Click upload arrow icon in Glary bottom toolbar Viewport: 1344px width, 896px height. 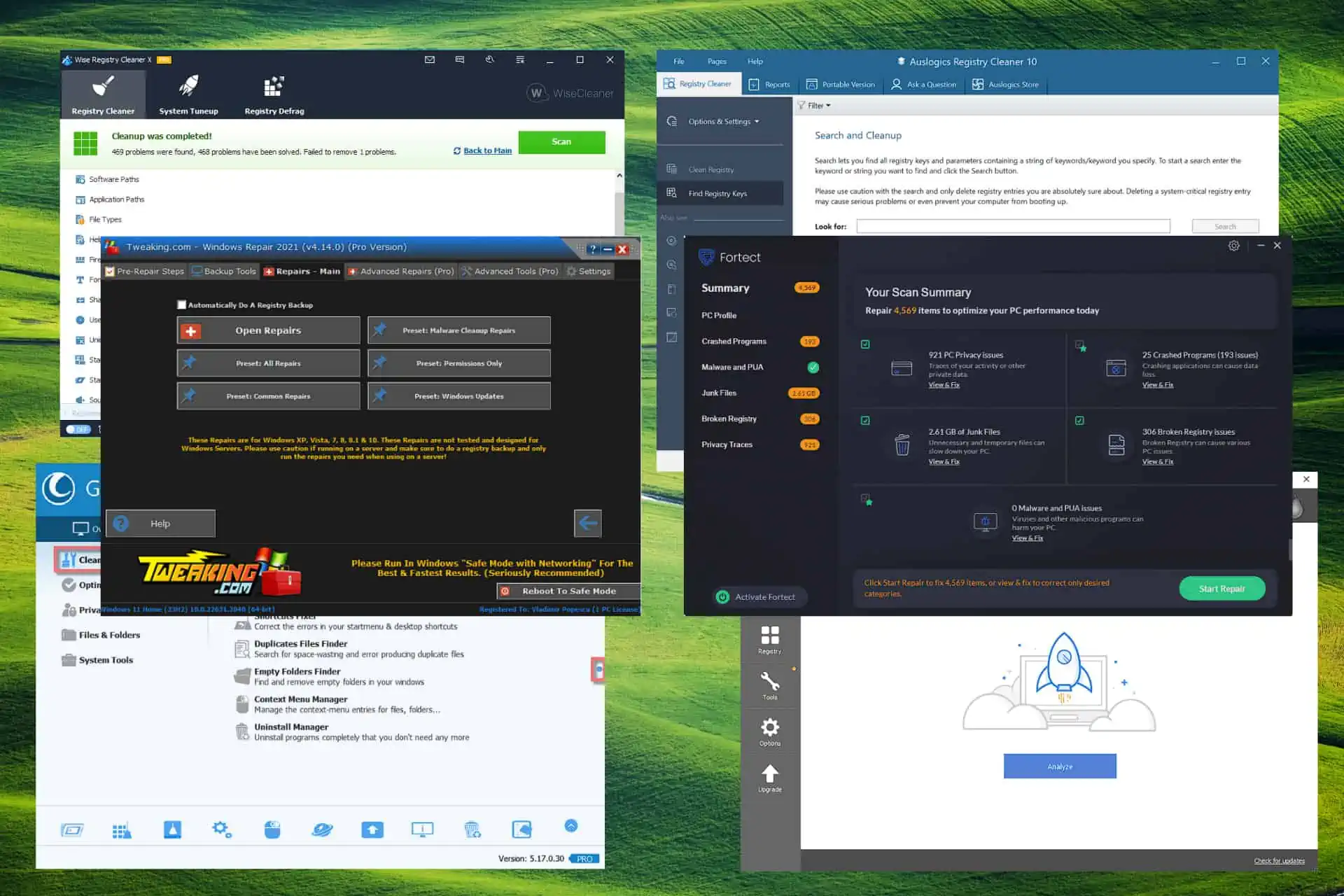click(x=372, y=829)
